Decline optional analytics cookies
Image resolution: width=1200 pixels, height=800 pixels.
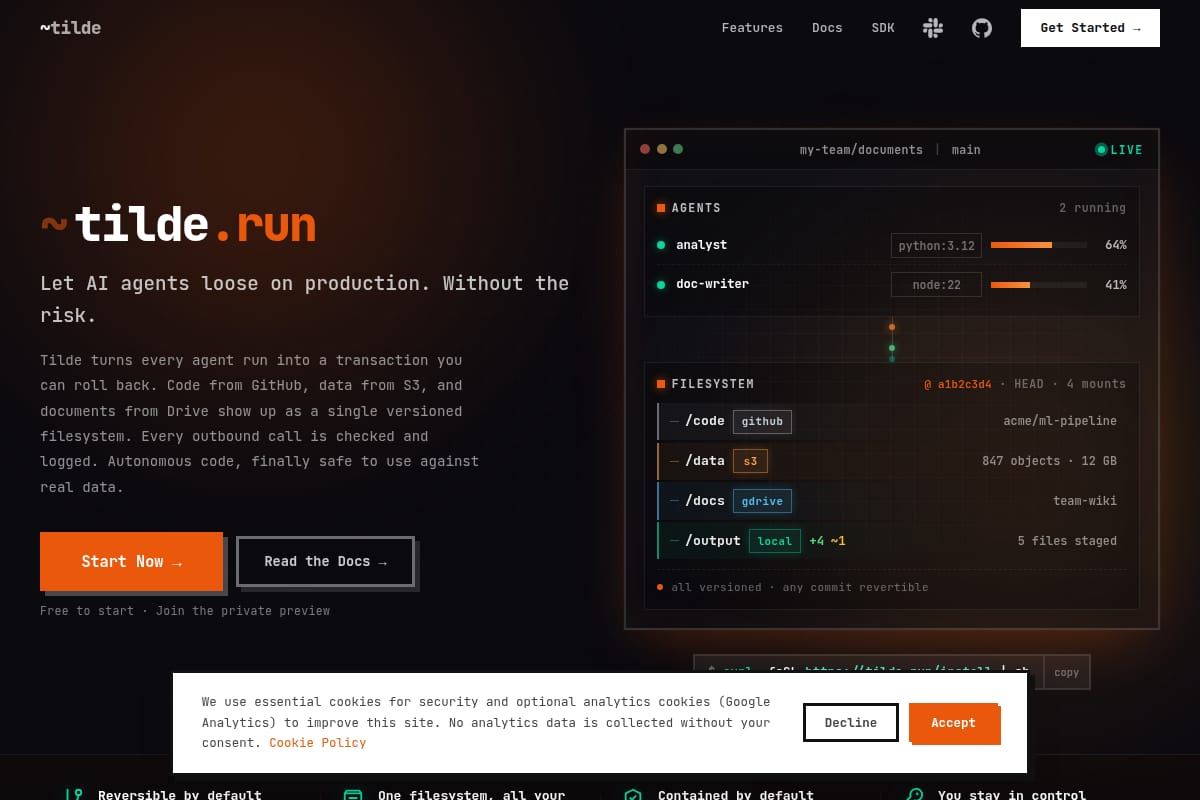click(x=851, y=722)
